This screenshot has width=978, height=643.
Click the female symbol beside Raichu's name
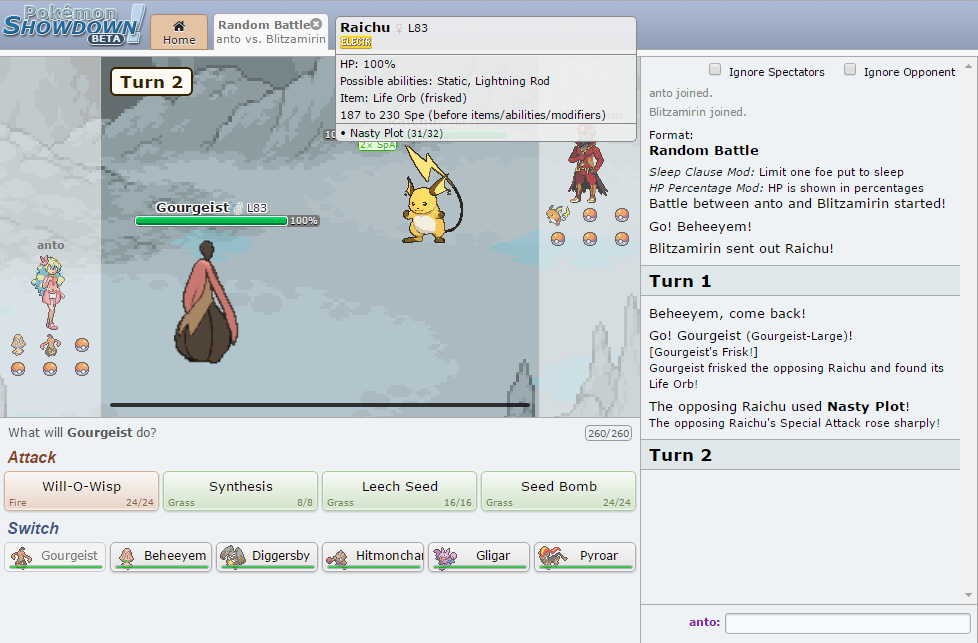tap(399, 28)
